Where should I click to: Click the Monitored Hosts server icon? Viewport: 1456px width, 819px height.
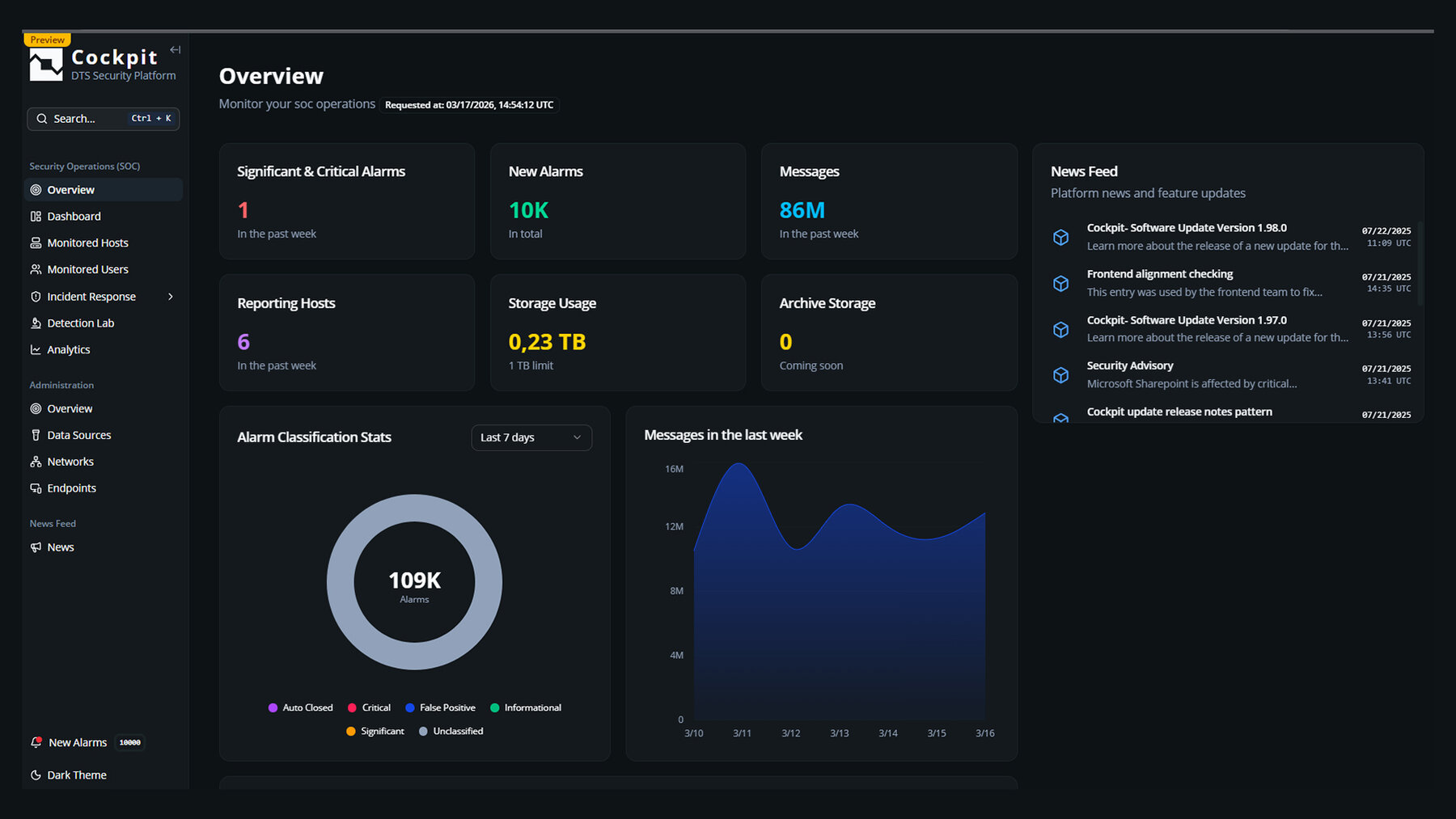36,243
